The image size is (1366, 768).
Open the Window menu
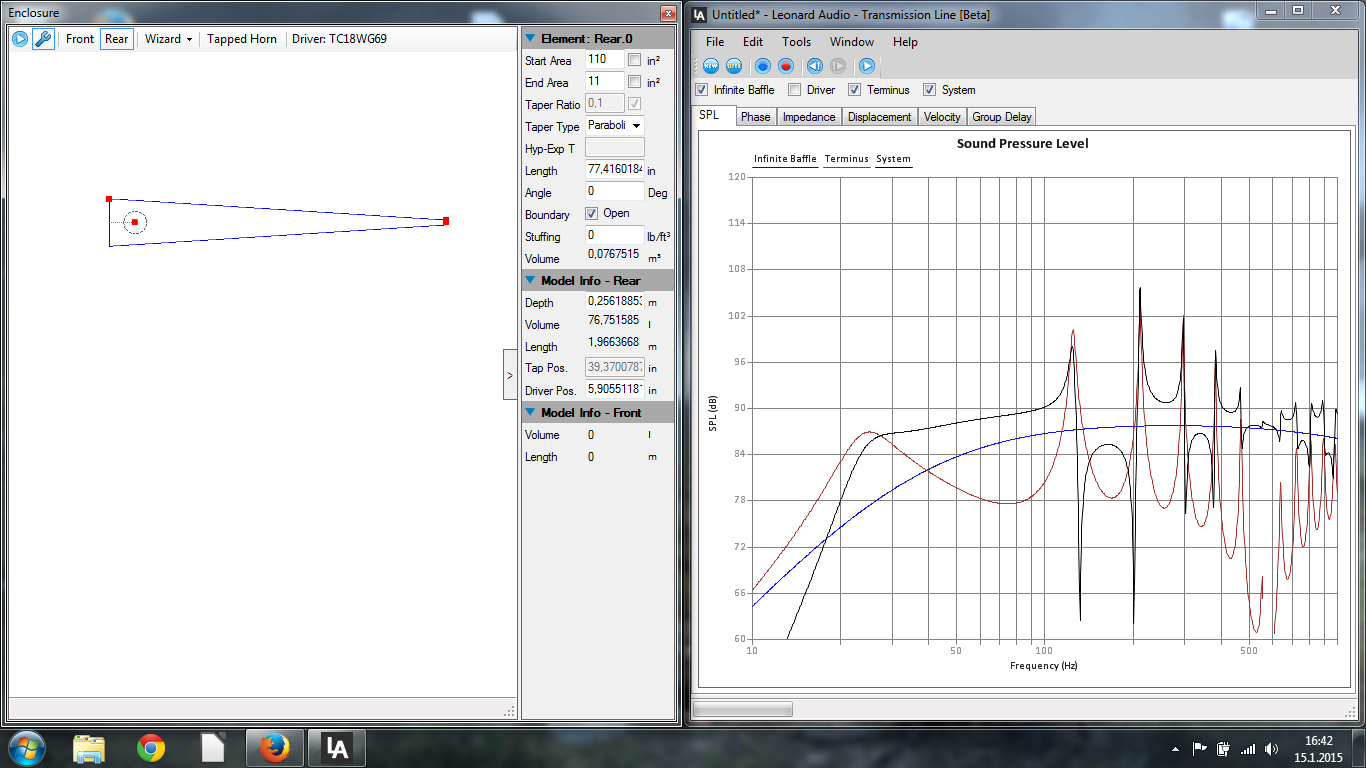coord(852,42)
